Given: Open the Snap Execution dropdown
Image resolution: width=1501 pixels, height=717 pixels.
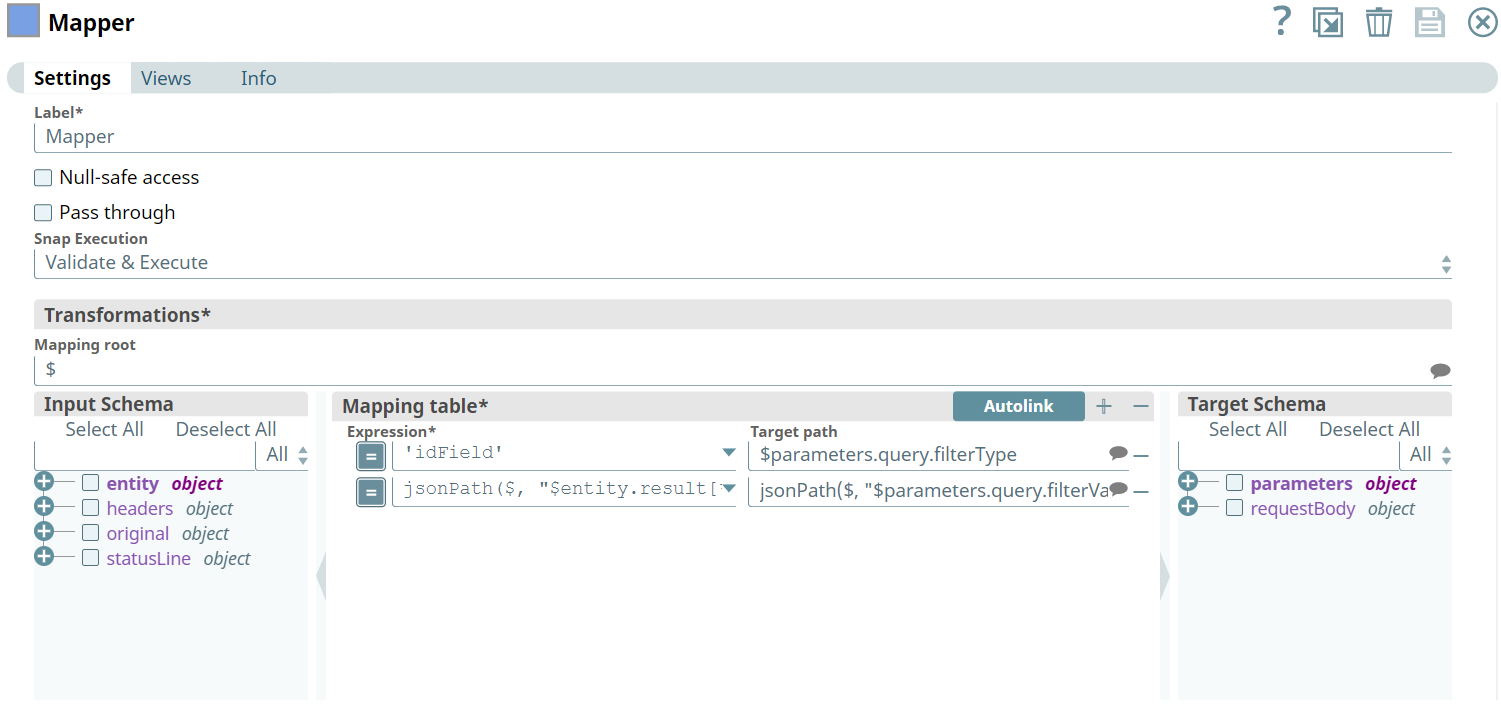Looking at the screenshot, I should click(x=743, y=264).
